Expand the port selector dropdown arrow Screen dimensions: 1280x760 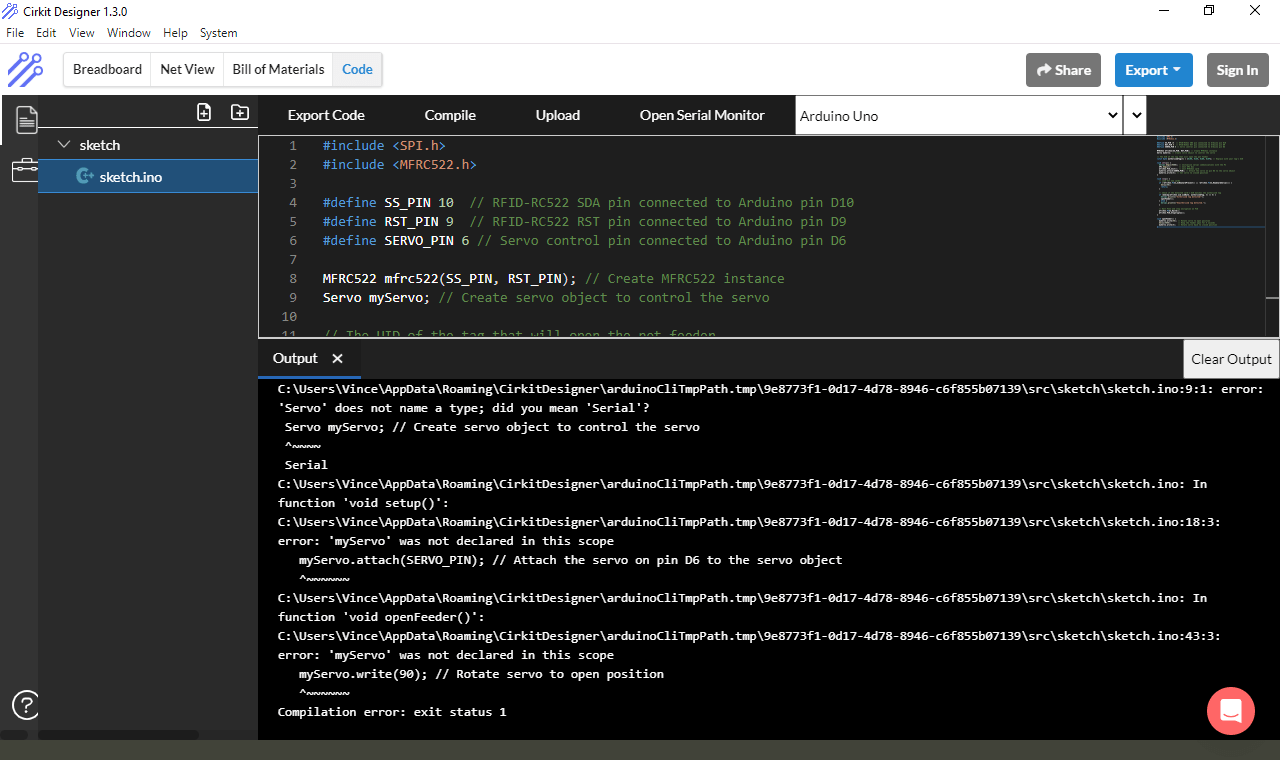[1135, 116]
